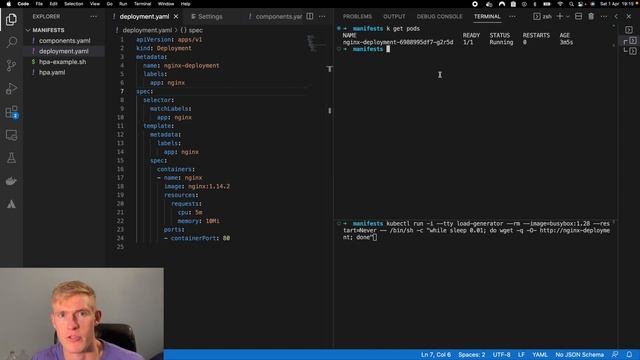The width and height of the screenshot is (640, 360).
Task: Open the Search view in activity bar
Action: (11, 42)
